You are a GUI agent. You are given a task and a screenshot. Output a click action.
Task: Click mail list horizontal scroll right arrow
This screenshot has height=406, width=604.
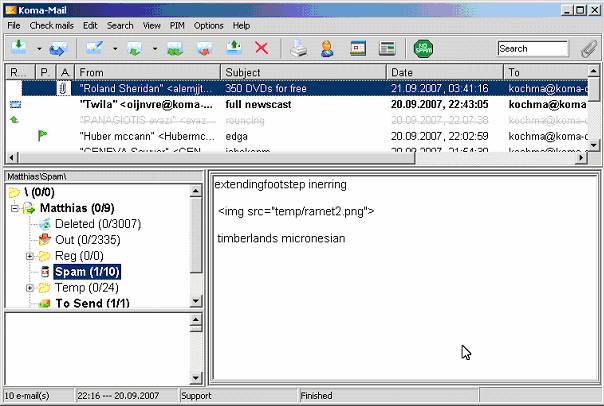[582, 158]
